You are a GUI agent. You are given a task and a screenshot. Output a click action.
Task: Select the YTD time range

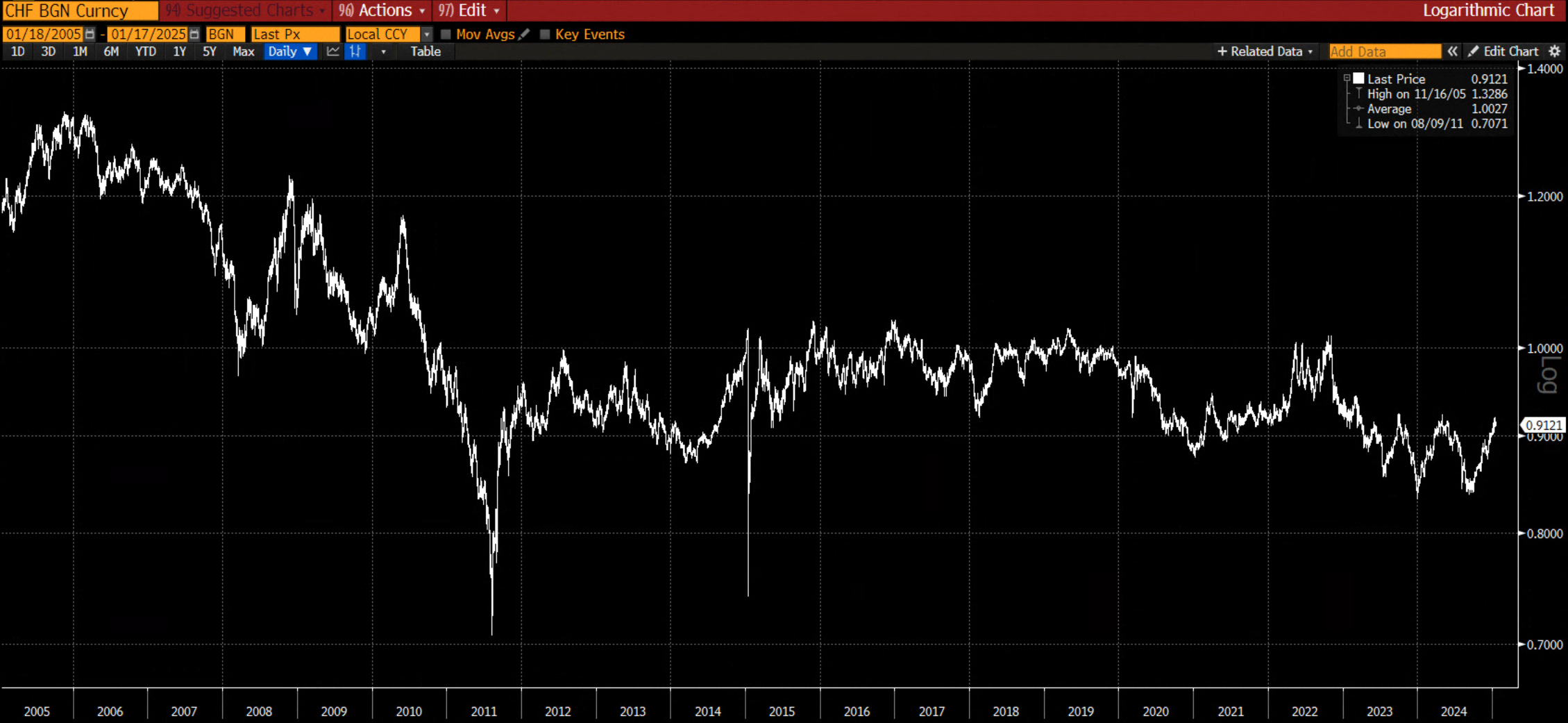(x=145, y=51)
